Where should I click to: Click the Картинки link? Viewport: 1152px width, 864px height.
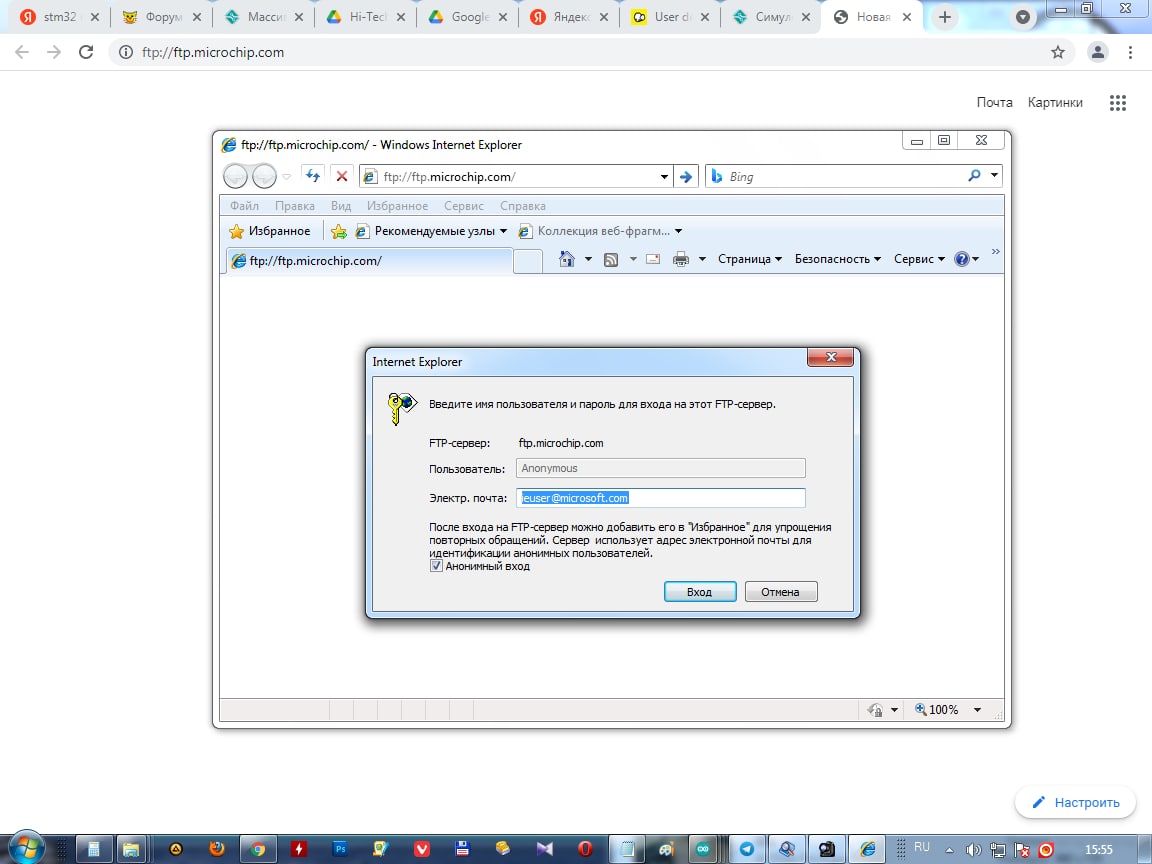coord(1055,102)
